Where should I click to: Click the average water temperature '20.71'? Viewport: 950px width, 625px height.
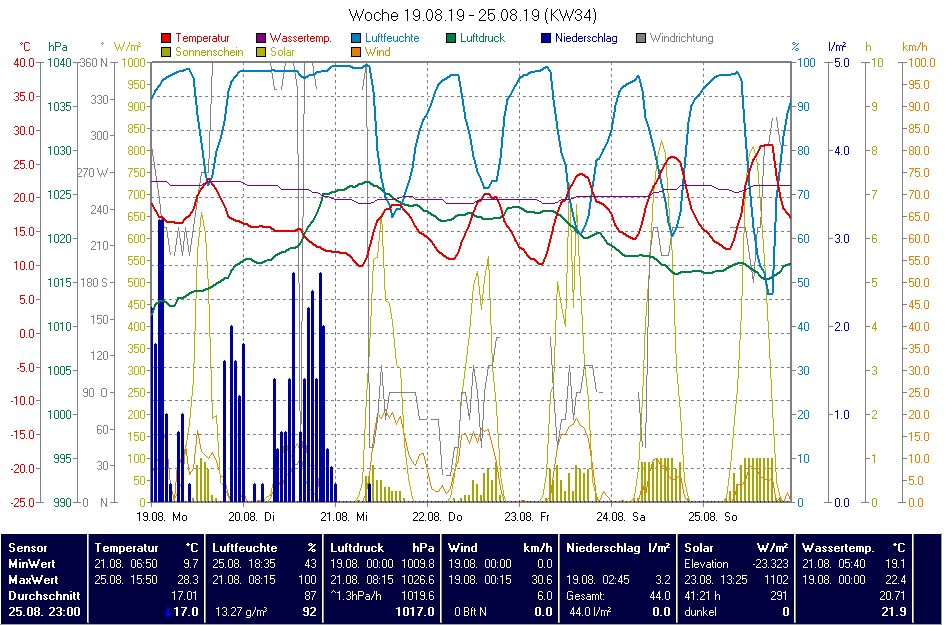892,596
